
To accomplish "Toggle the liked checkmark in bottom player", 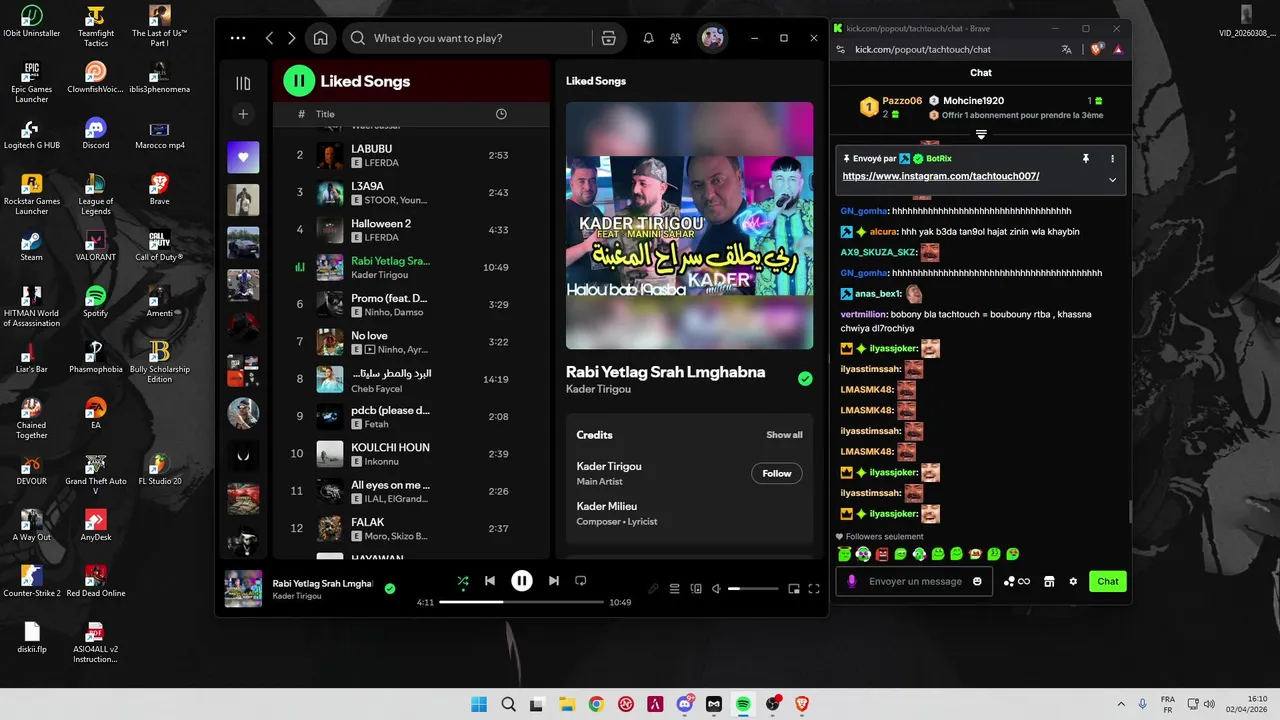I will tap(390, 589).
